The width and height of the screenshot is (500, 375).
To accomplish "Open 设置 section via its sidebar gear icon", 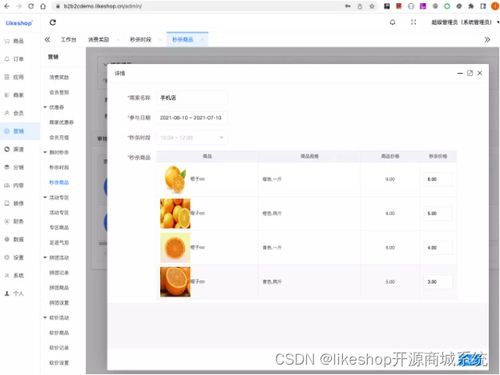I will click(x=7, y=257).
